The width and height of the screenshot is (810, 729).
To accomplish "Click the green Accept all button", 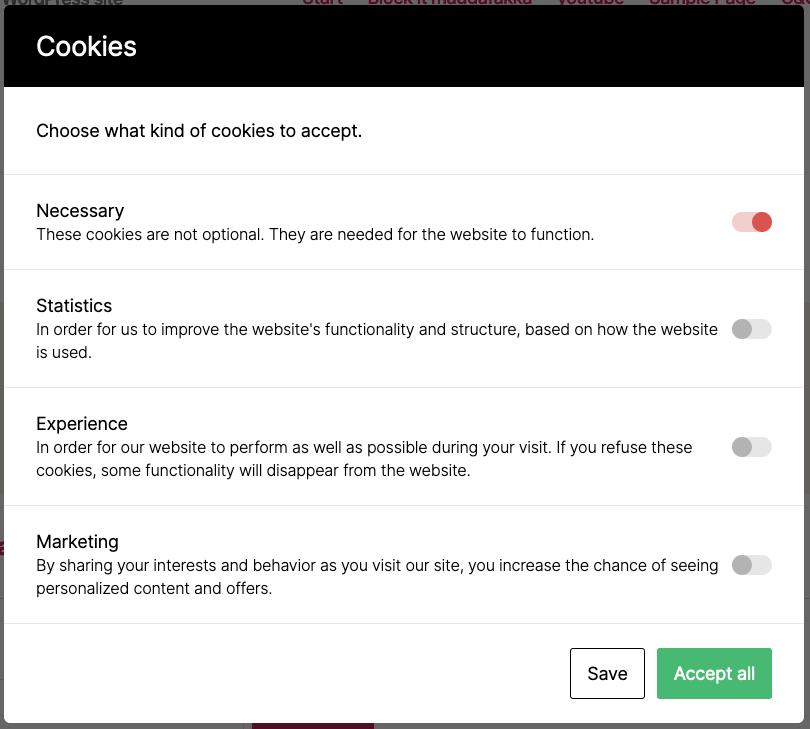I will point(714,674).
